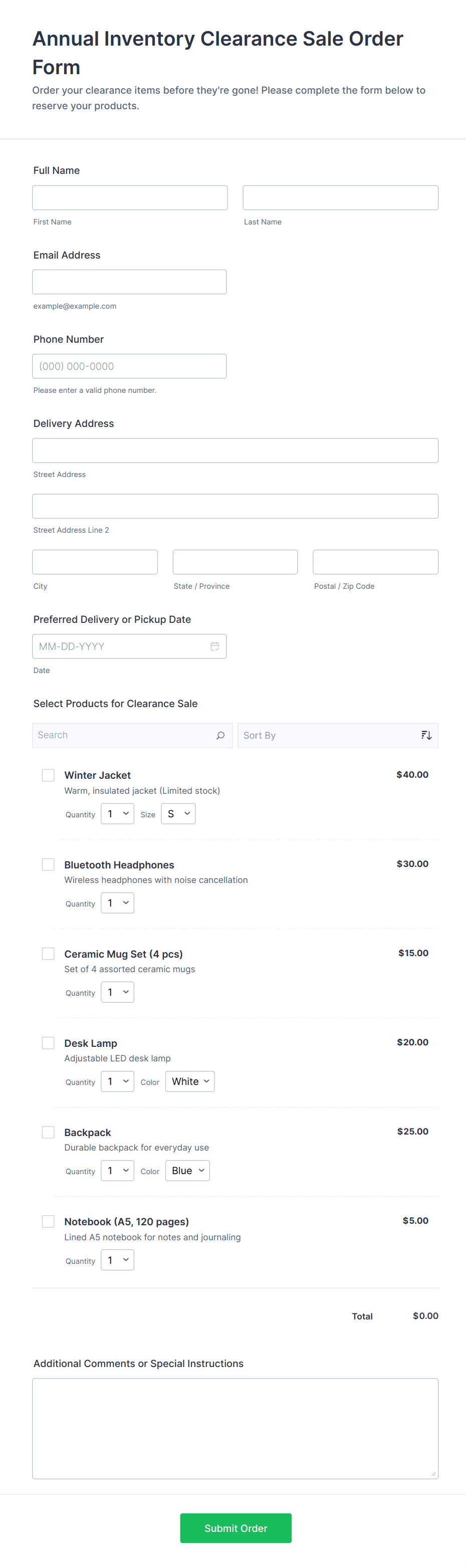
Task: Tick the Ceramic Mug Set checkbox
Action: click(48, 953)
